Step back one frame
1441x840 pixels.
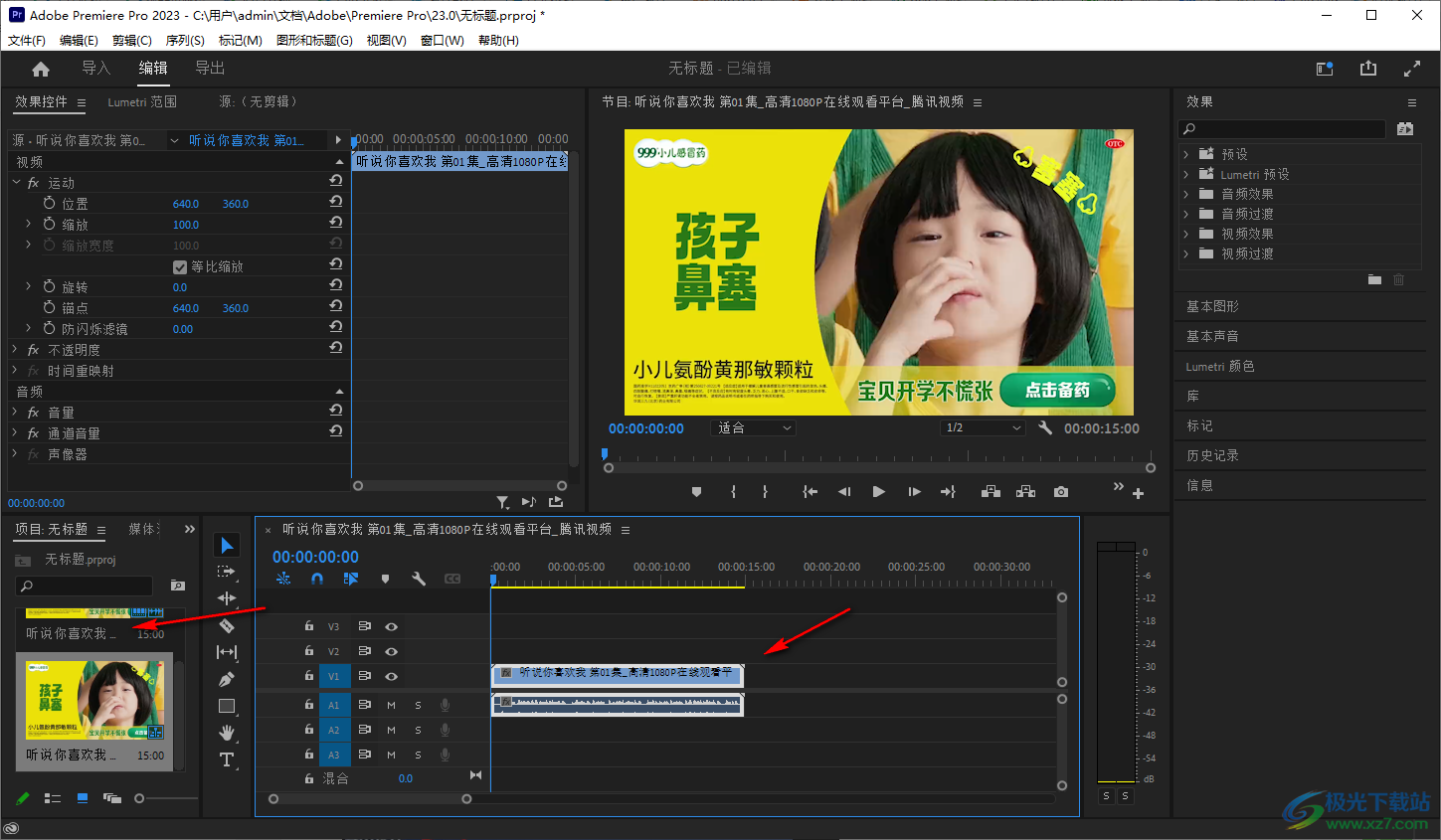click(843, 492)
